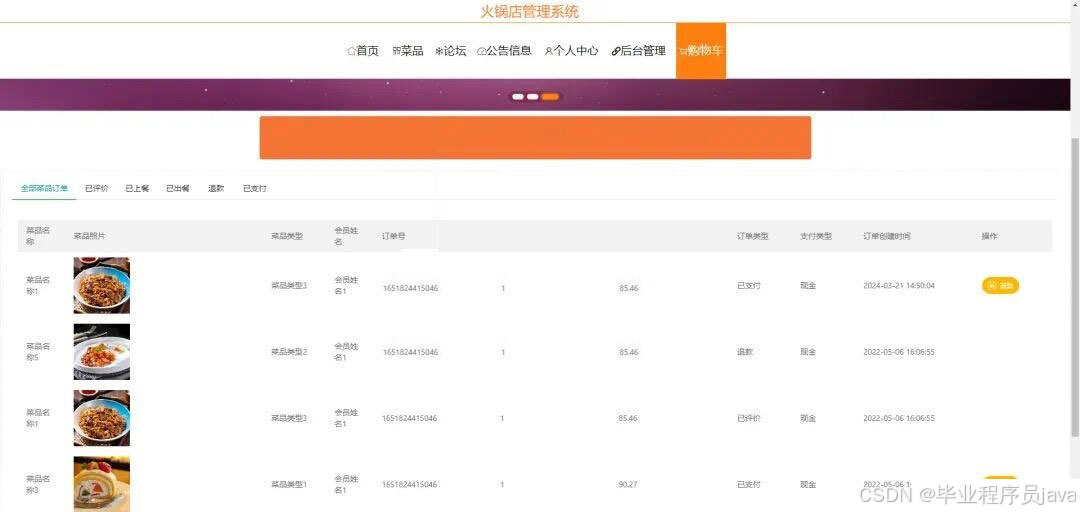Click the 2024-03-21 14:50:04 timestamp
The width and height of the screenshot is (1080, 512).
pos(899,285)
